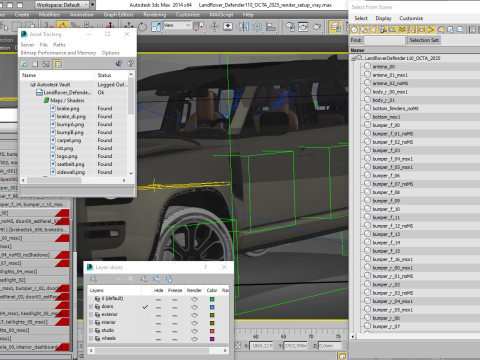Click the help icon in Asset Tracking toolbar
This screenshot has width=480, height=360.
pos(131,63)
